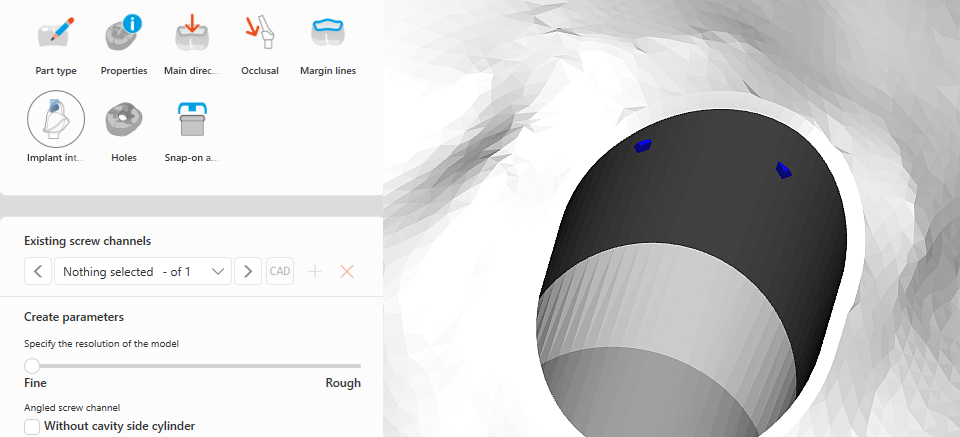Click 'Specify the resolution of the model' text
This screenshot has width=960, height=437.
pos(102,344)
